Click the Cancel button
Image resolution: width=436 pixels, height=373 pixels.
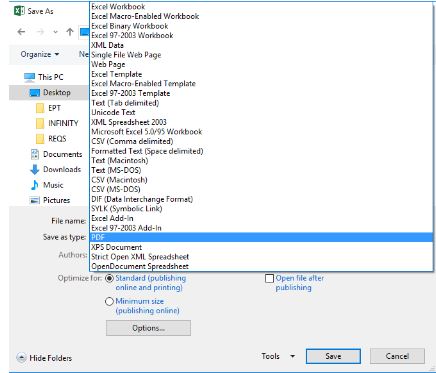pos(397,356)
